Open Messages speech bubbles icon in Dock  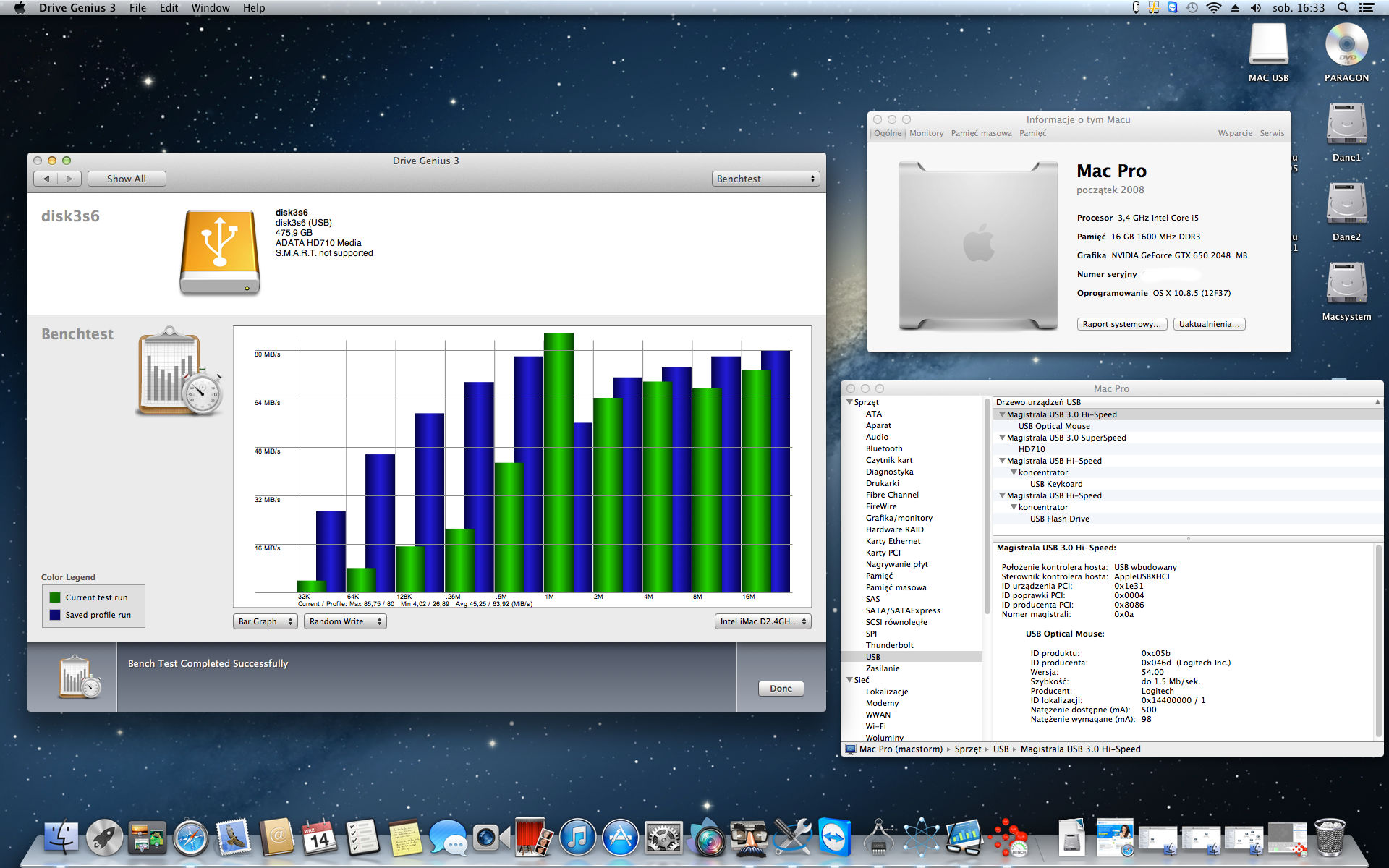click(x=448, y=838)
